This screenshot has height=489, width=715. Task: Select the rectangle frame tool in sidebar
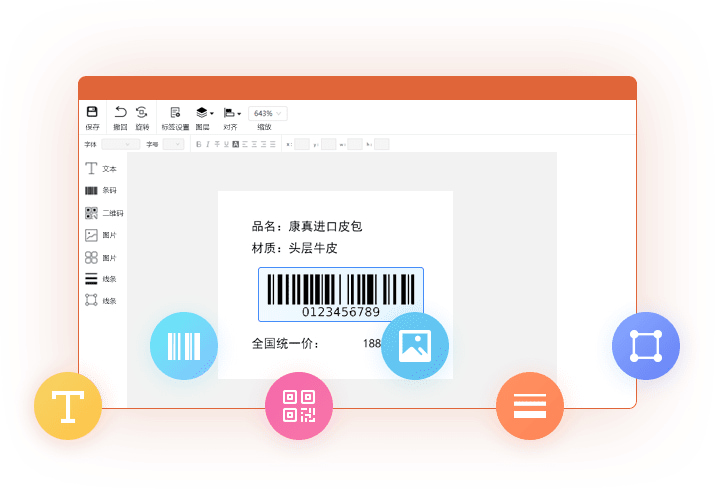tap(101, 301)
